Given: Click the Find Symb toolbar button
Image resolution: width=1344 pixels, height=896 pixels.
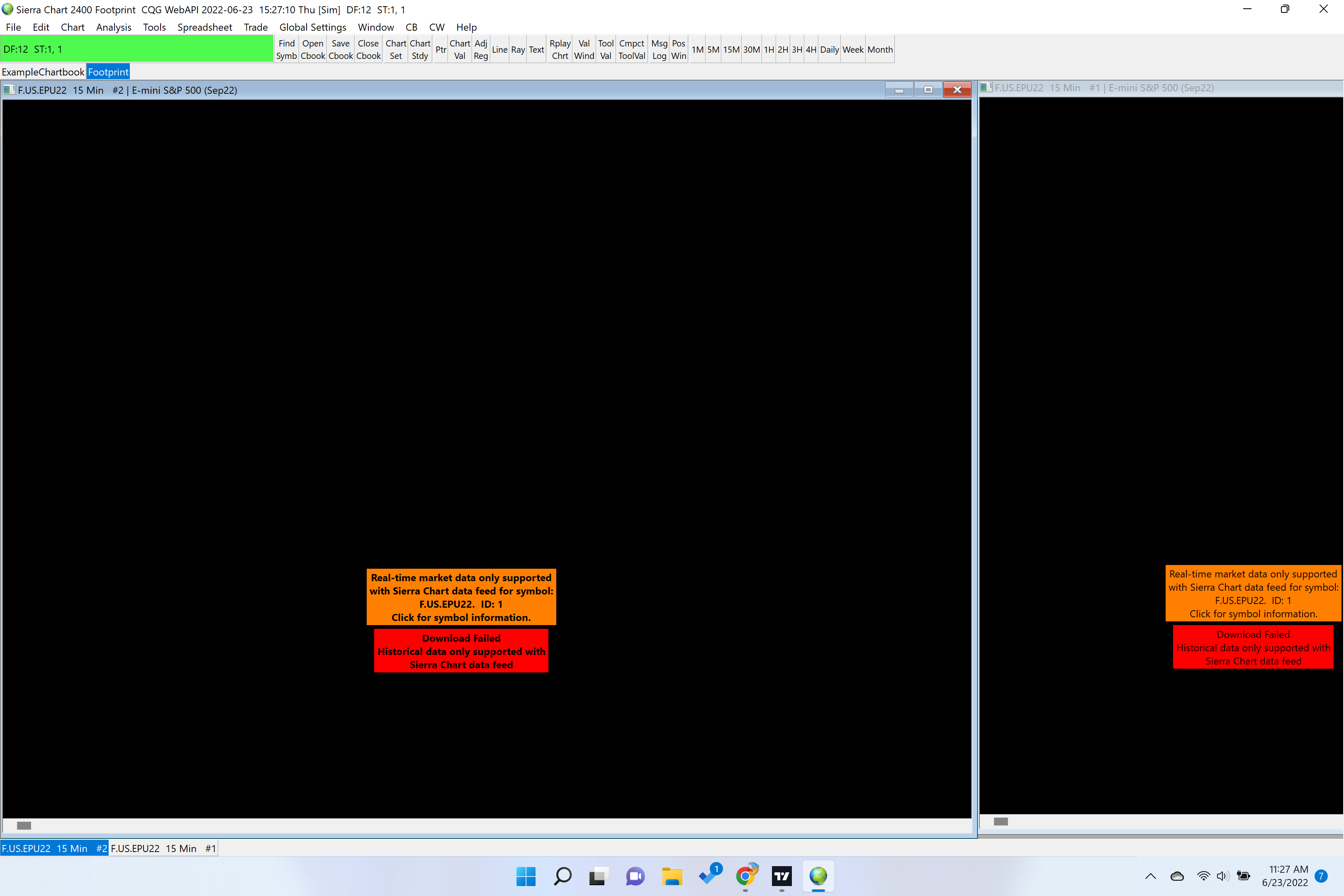Looking at the screenshot, I should pos(286,49).
